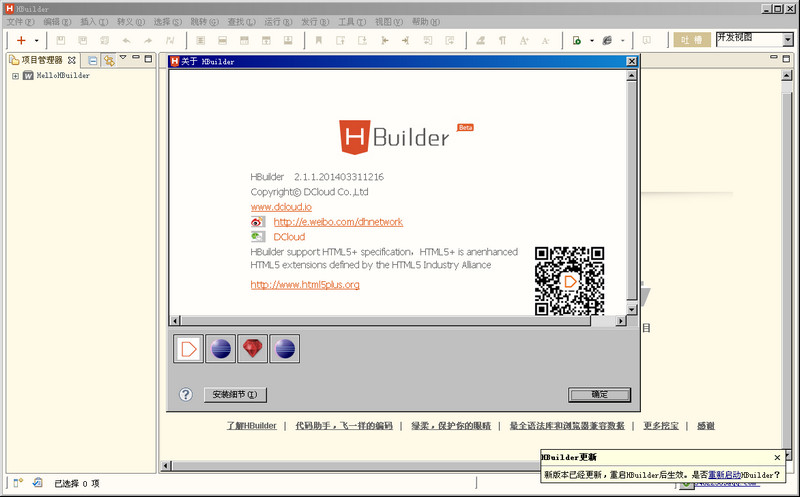Screen dimensions: 800x497
Task: Select the 项目管理器 tab
Action: [42, 60]
